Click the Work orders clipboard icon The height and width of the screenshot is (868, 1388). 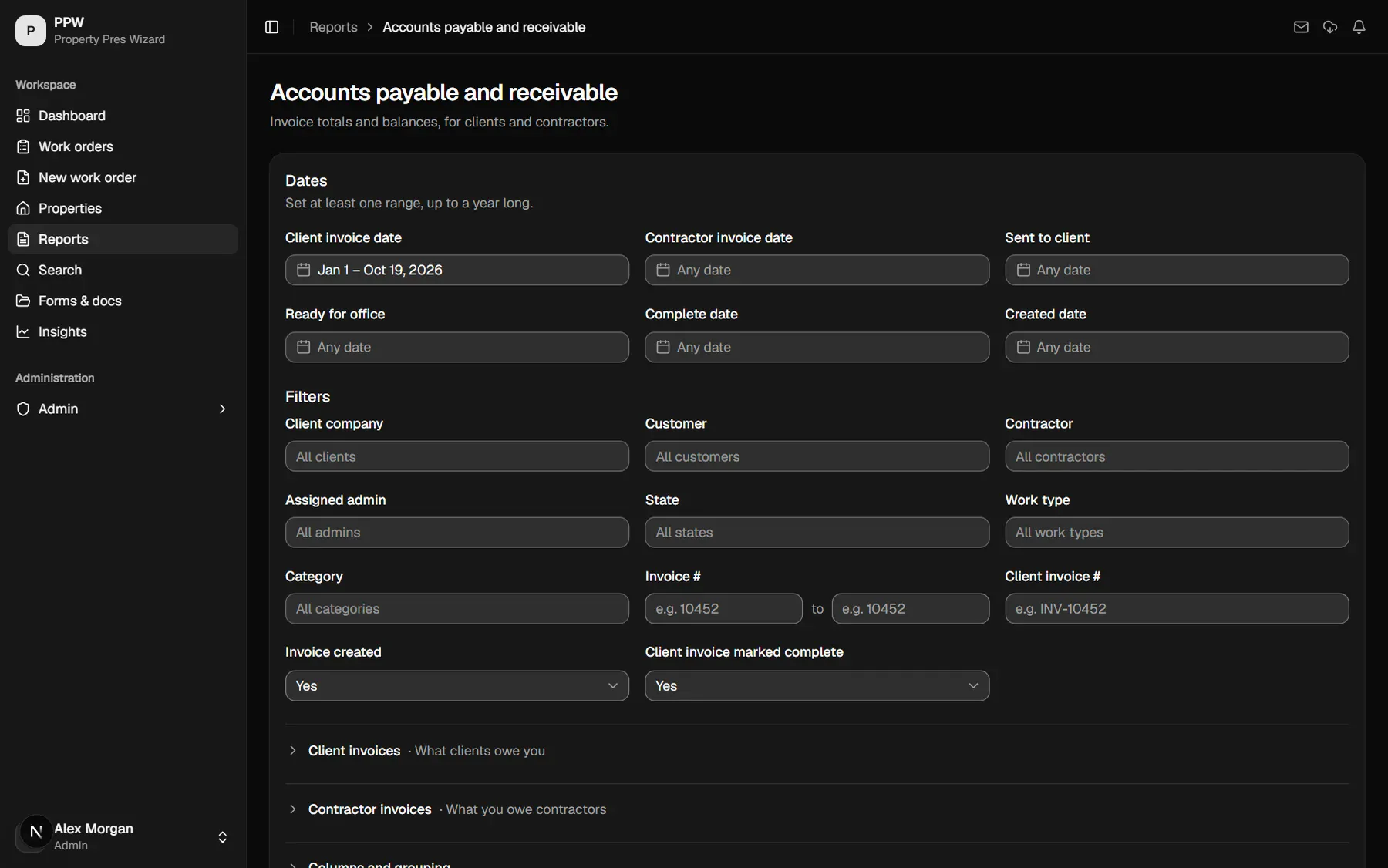pyautogui.click(x=23, y=146)
